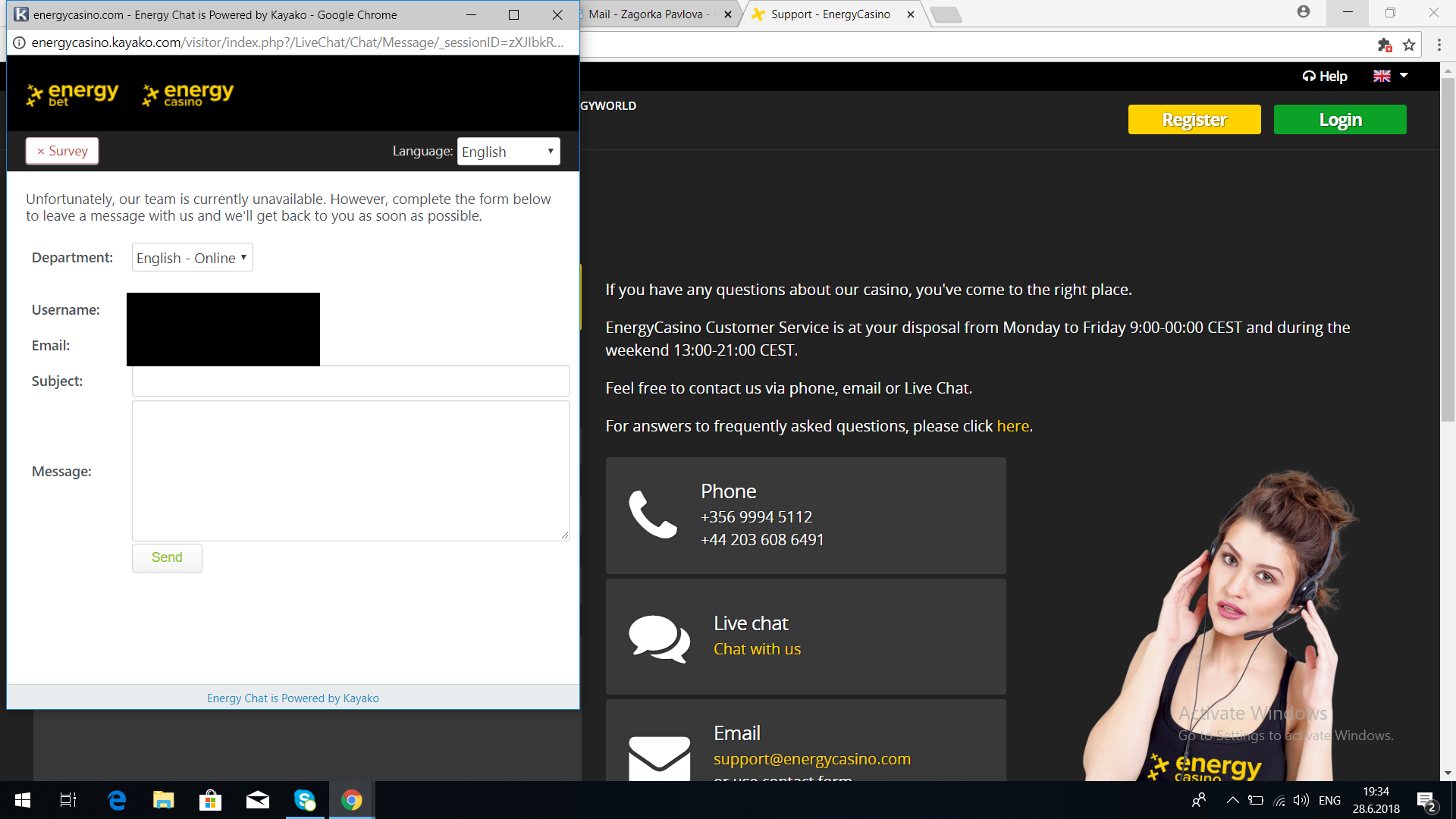The image size is (1456, 819).
Task: Click the GYWORLD menu item
Action: (608, 106)
